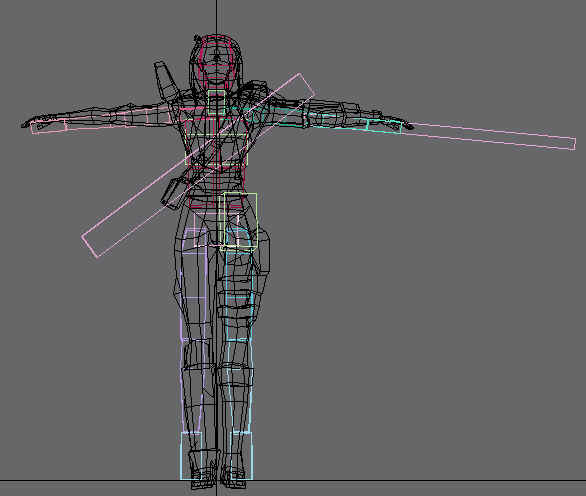Click the yellow-green pelvis bone box
The height and width of the screenshot is (496, 586).
pos(238,221)
